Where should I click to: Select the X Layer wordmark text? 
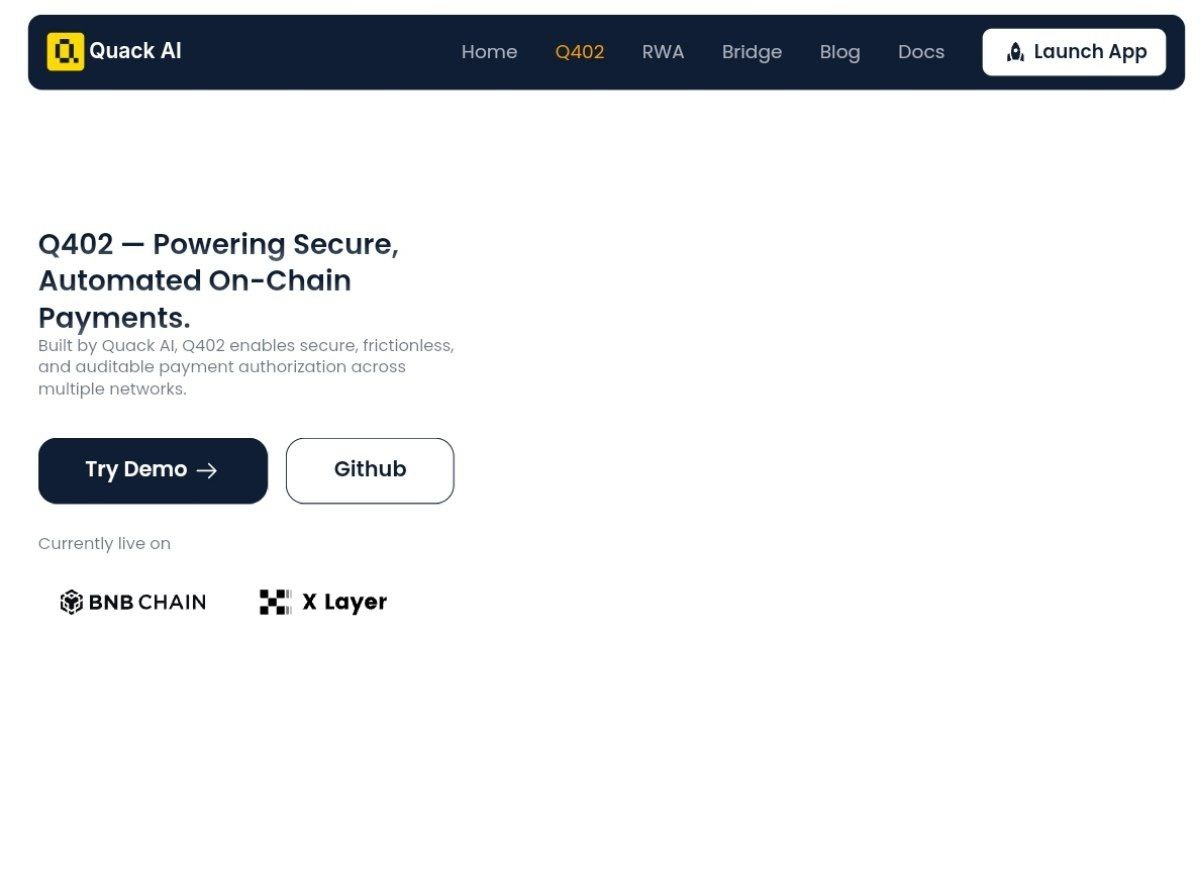tap(344, 602)
